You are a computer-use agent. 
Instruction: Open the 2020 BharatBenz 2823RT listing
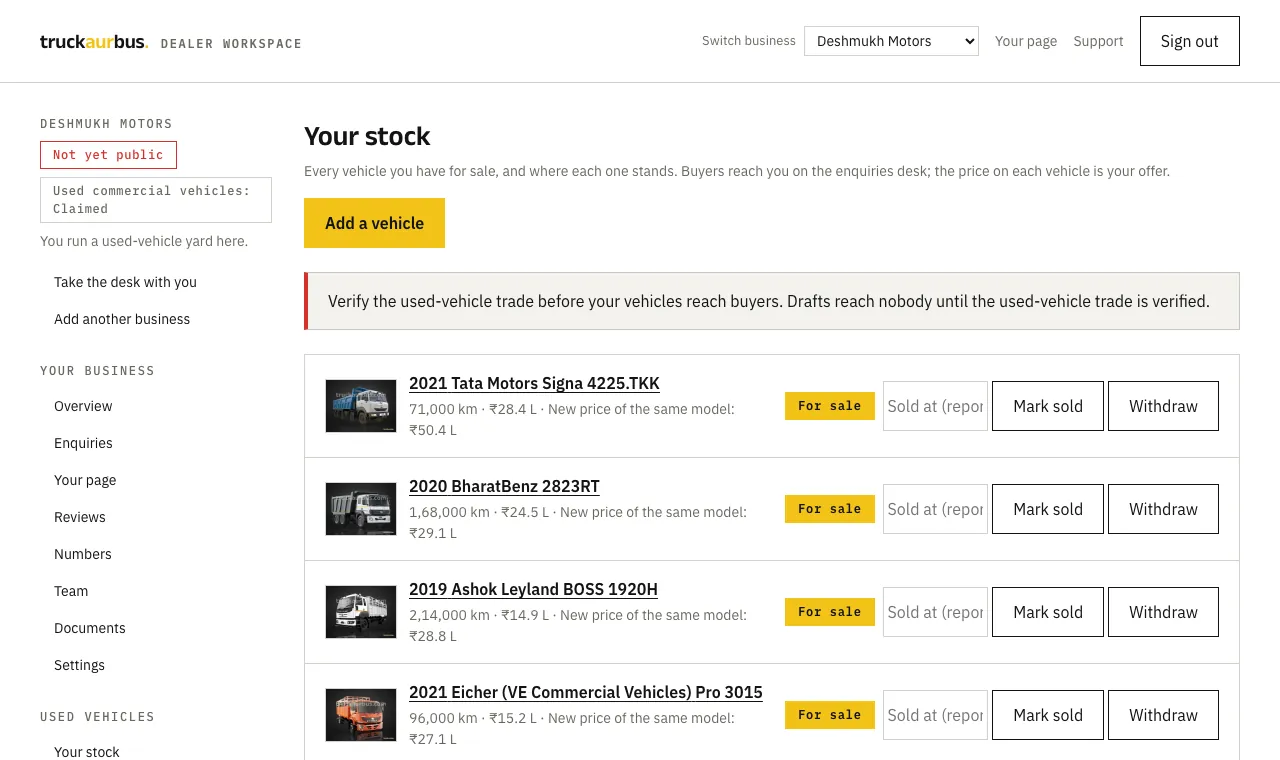click(x=504, y=486)
